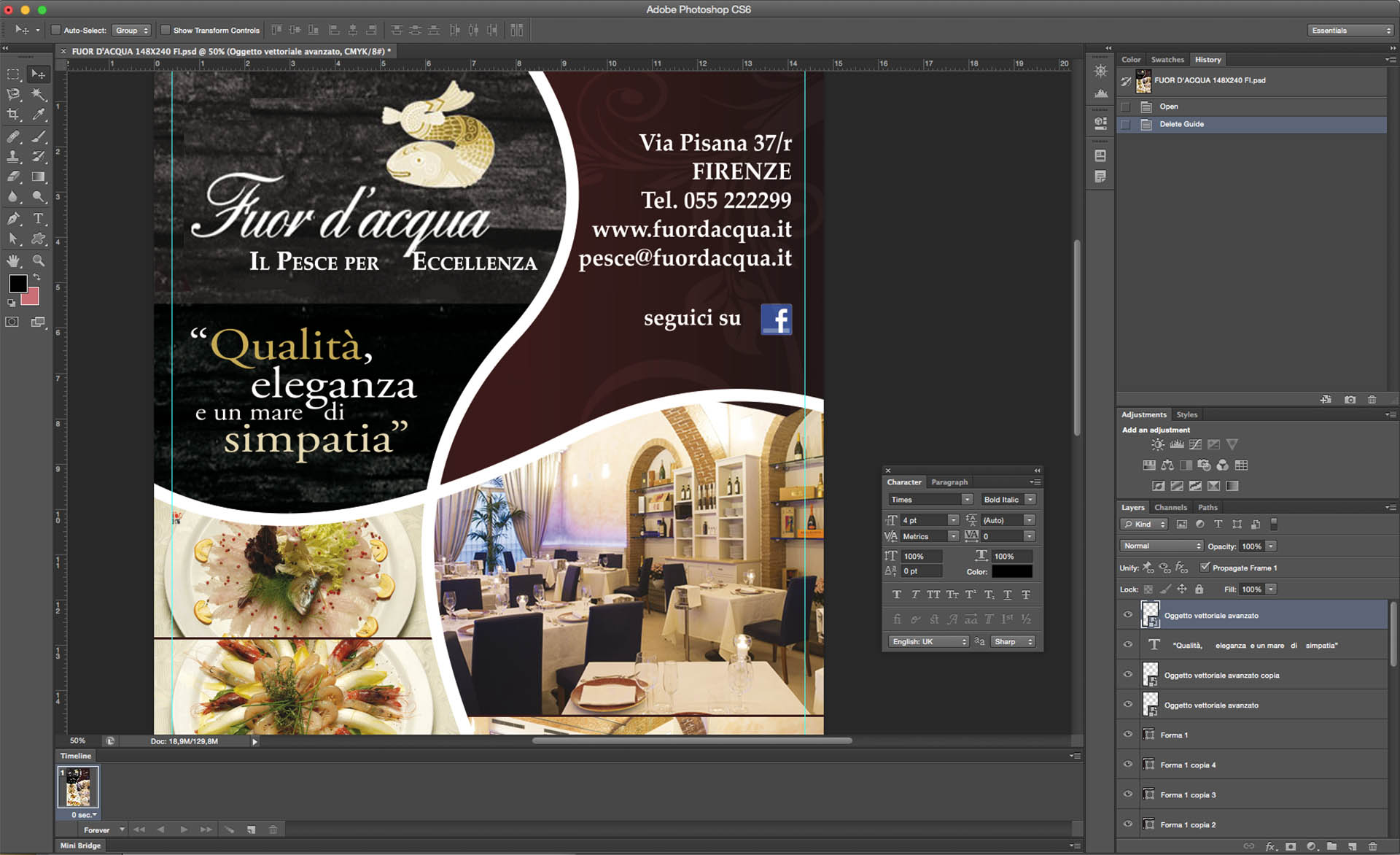Image resolution: width=1400 pixels, height=855 pixels.
Task: Open the Kind layer filter dropdown
Action: [1144, 525]
